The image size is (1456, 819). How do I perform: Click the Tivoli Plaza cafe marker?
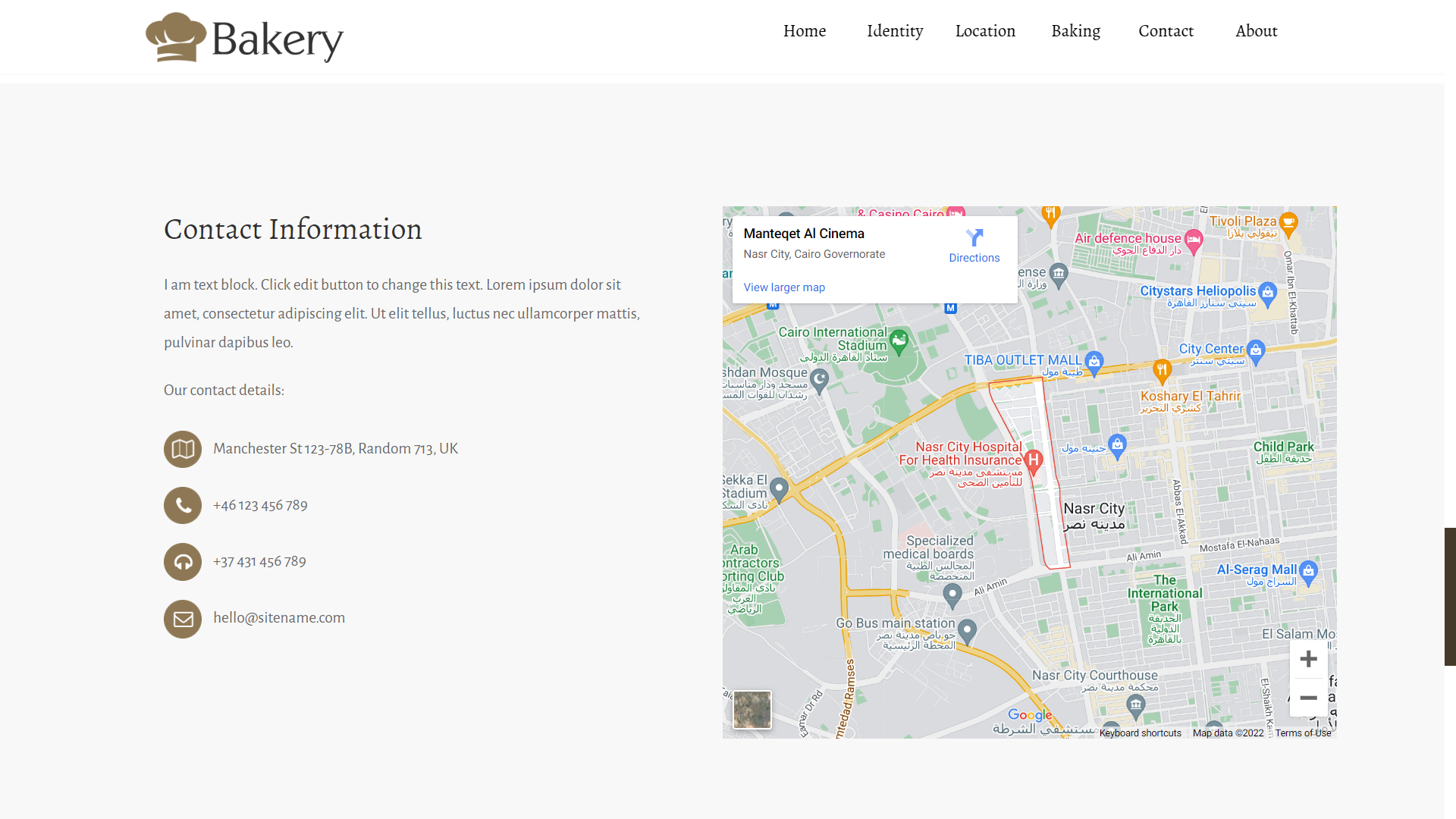coord(1288,224)
